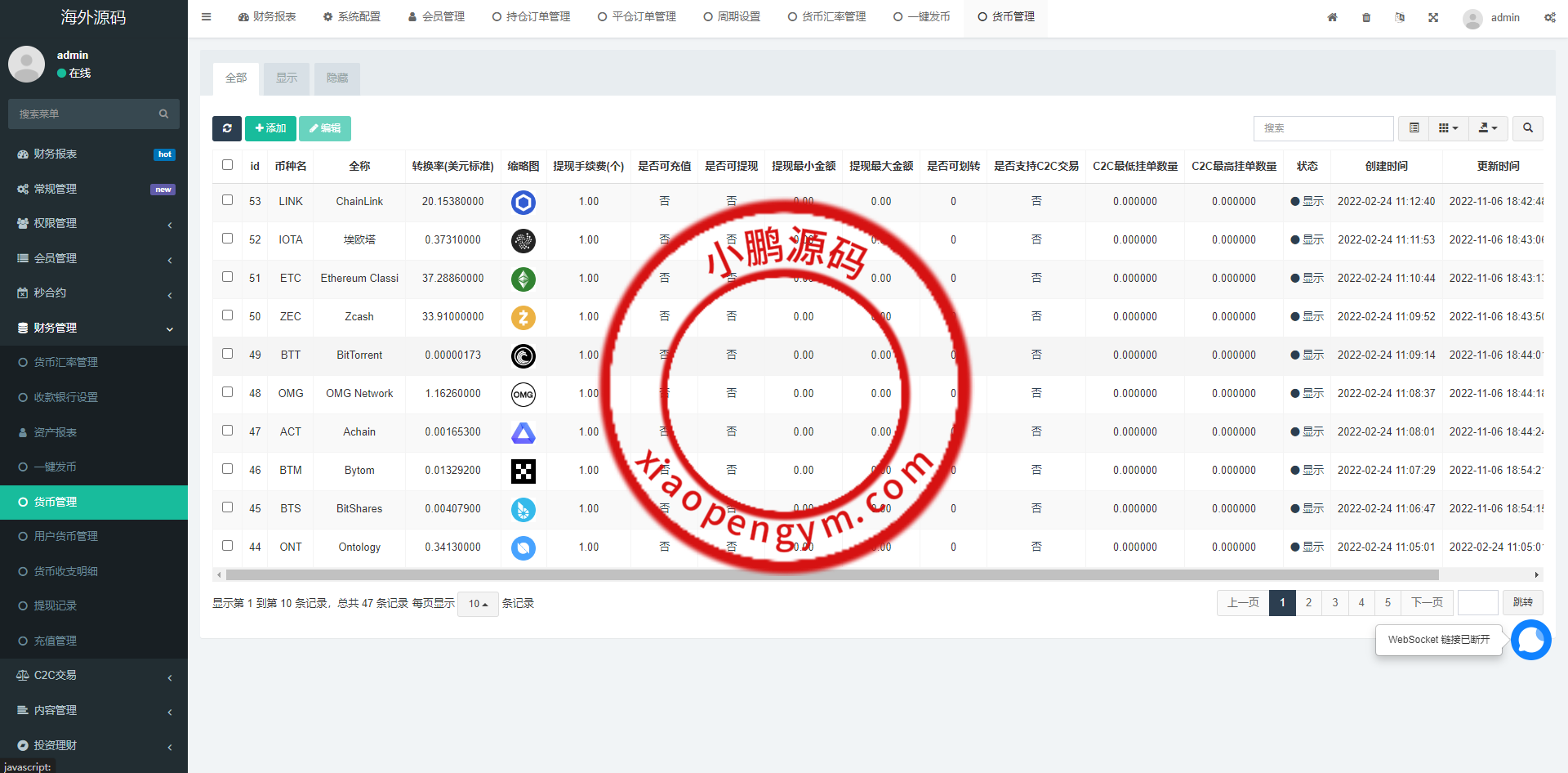Toggle fullscreen with the expand icon

(x=1433, y=17)
